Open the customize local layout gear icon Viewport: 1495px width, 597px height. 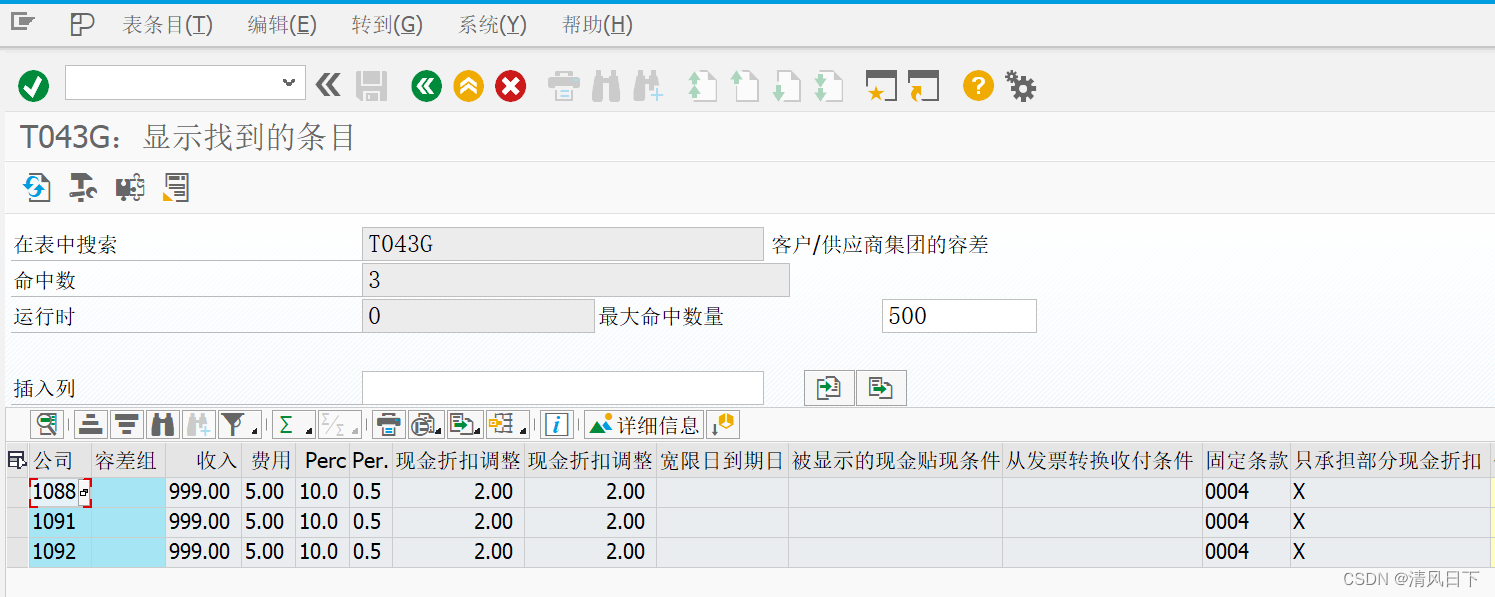(1019, 86)
